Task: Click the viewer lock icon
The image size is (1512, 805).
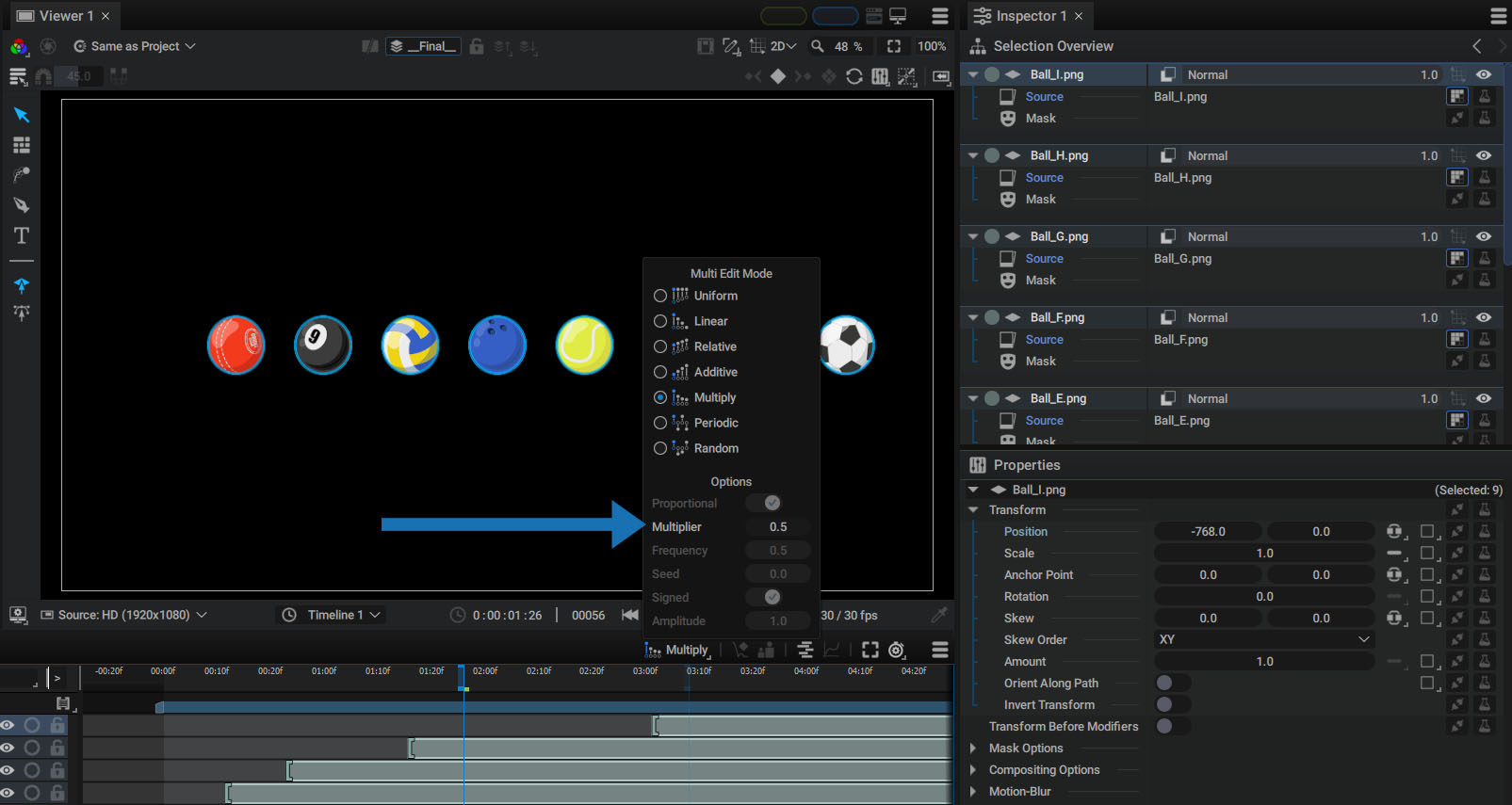Action: tap(477, 46)
